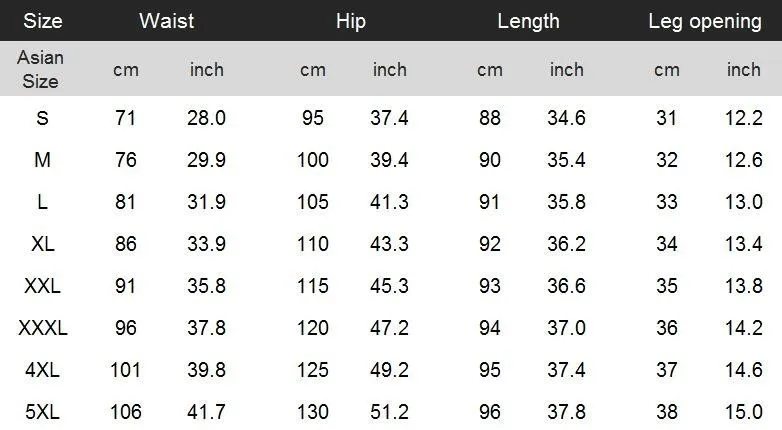Click waist inch value 28.0
782x430 pixels.
pos(206,118)
